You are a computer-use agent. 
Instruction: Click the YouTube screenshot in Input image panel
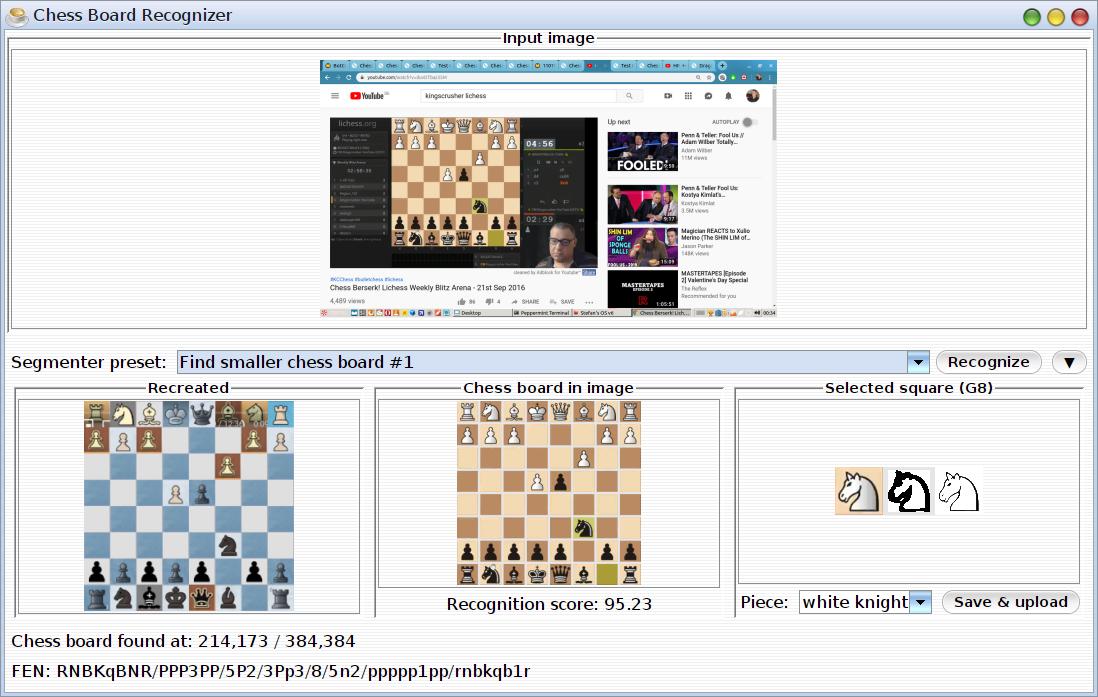pos(548,189)
